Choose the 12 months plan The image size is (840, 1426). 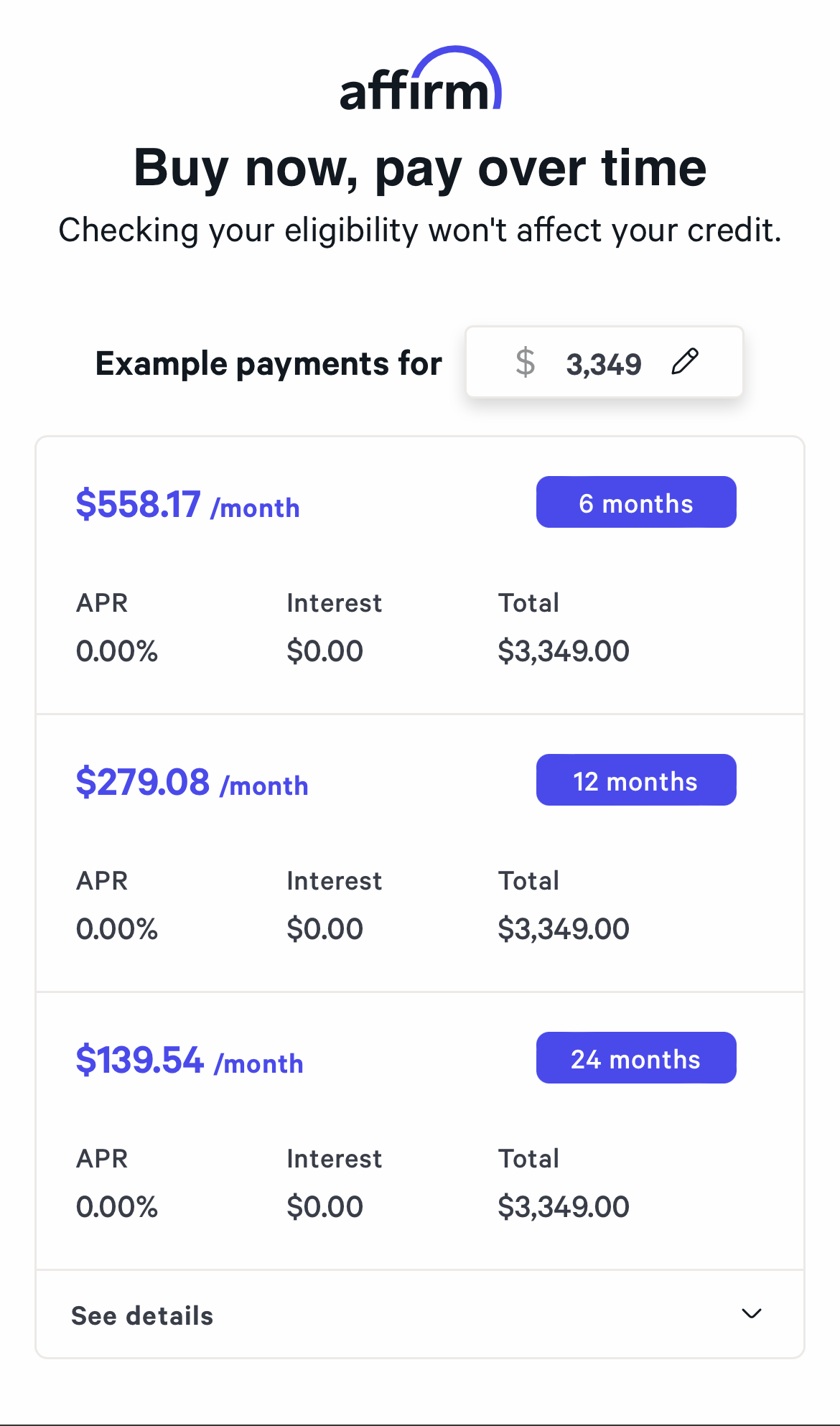pos(635,780)
